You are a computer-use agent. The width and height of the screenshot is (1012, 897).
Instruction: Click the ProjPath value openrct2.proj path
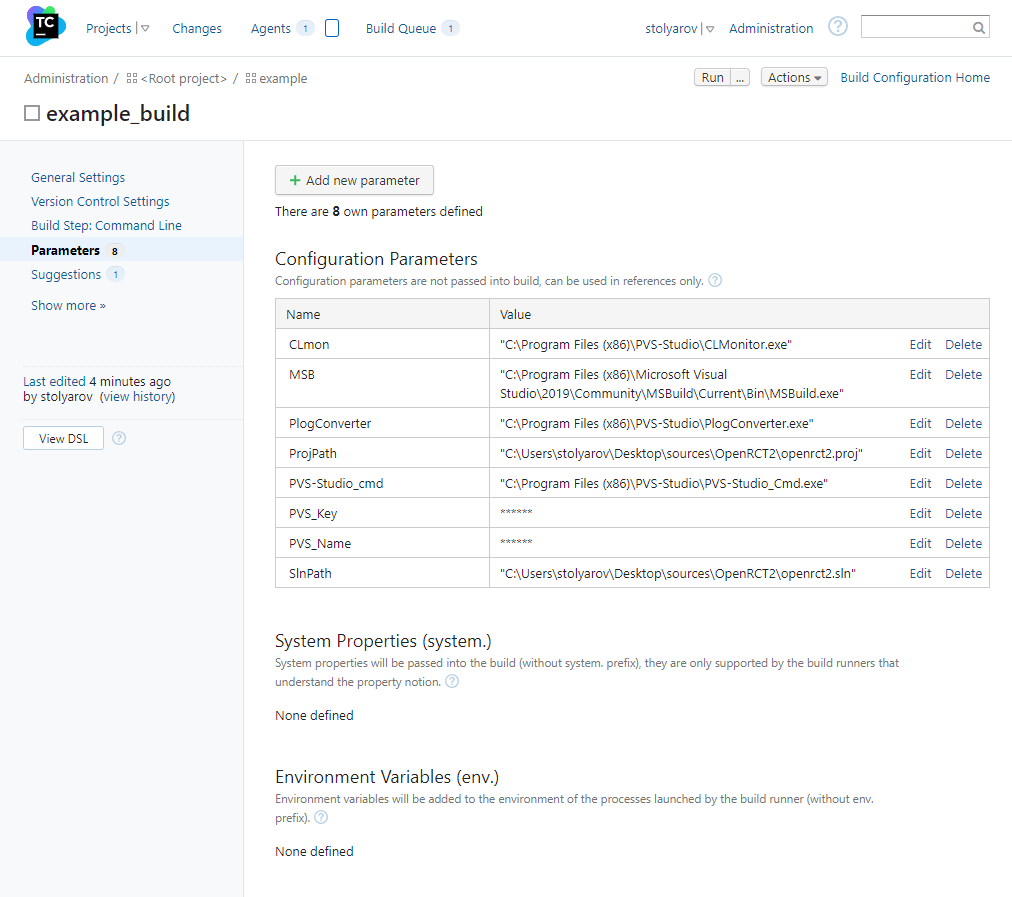681,454
